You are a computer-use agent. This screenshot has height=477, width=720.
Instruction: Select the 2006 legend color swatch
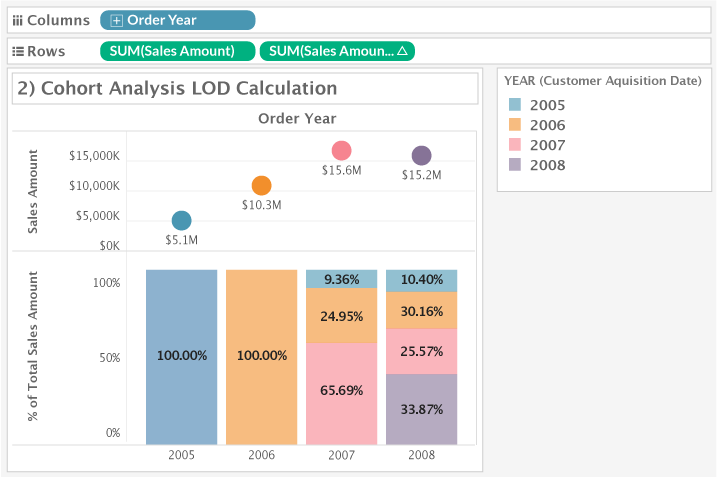515,125
